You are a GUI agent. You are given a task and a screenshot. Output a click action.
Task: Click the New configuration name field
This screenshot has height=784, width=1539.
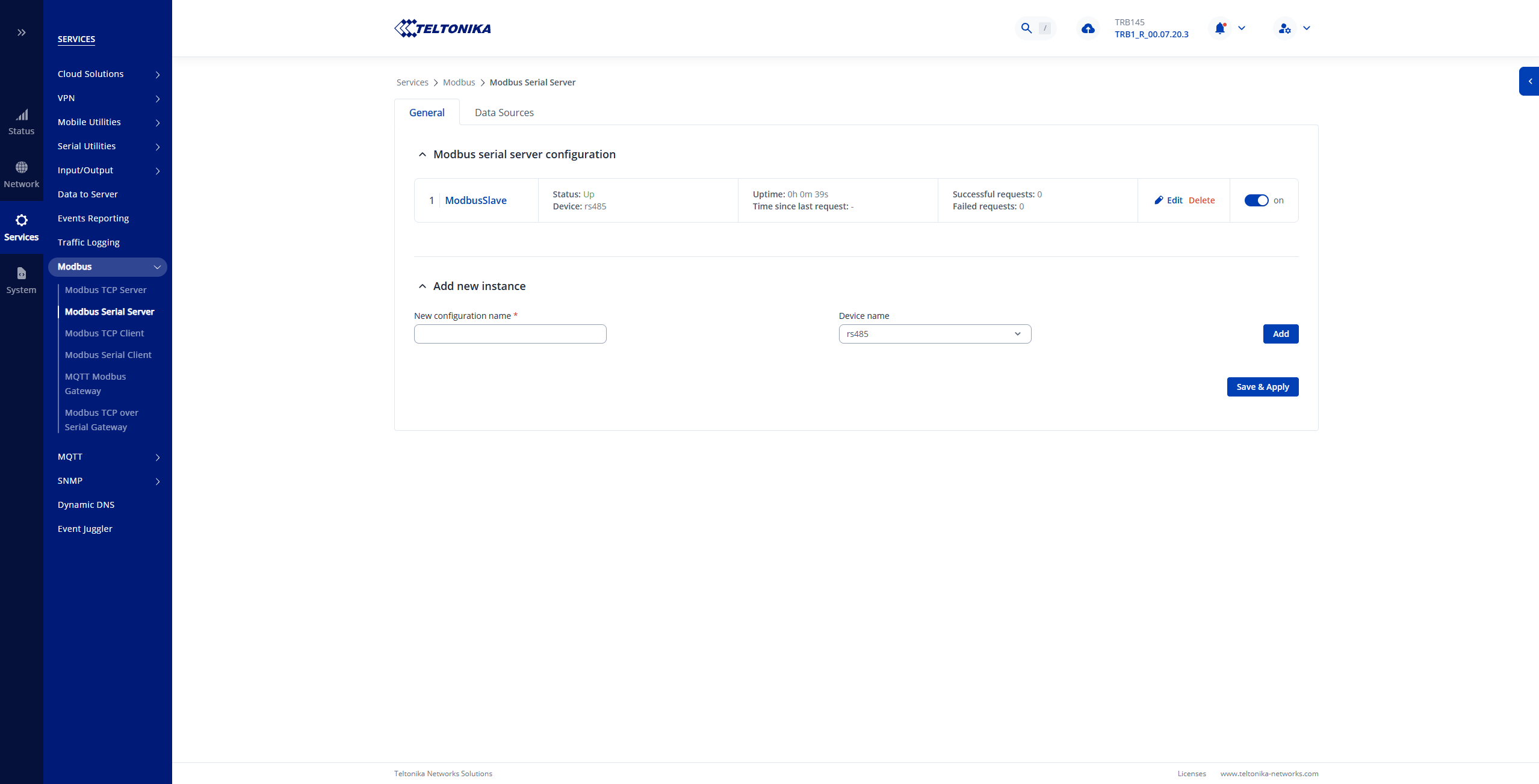[x=510, y=334]
